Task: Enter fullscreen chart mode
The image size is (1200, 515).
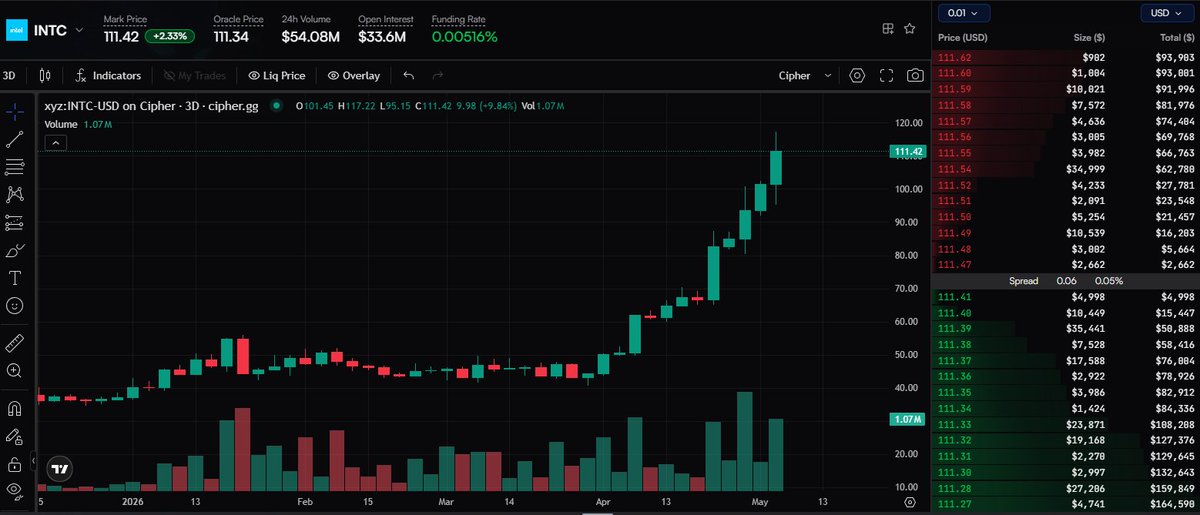Action: (x=886, y=75)
